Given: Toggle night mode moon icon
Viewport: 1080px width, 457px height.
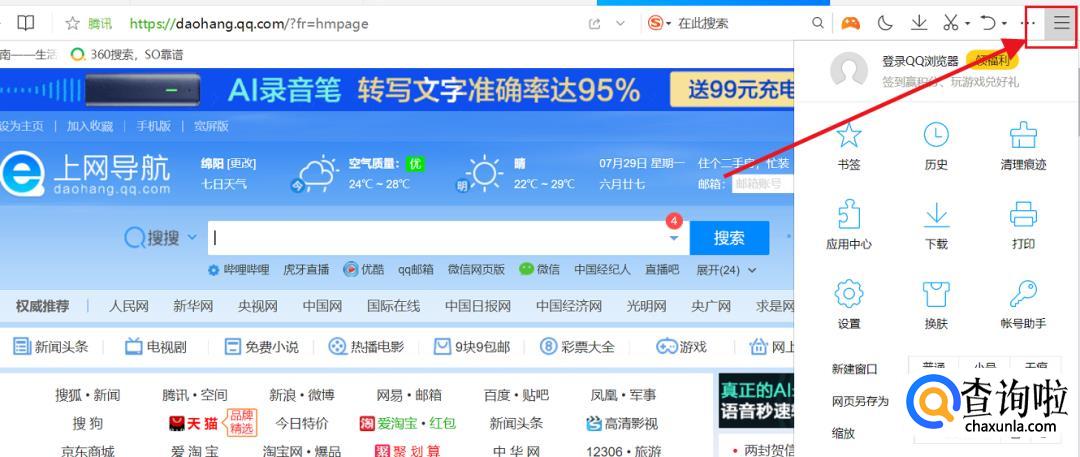Looking at the screenshot, I should (x=885, y=23).
